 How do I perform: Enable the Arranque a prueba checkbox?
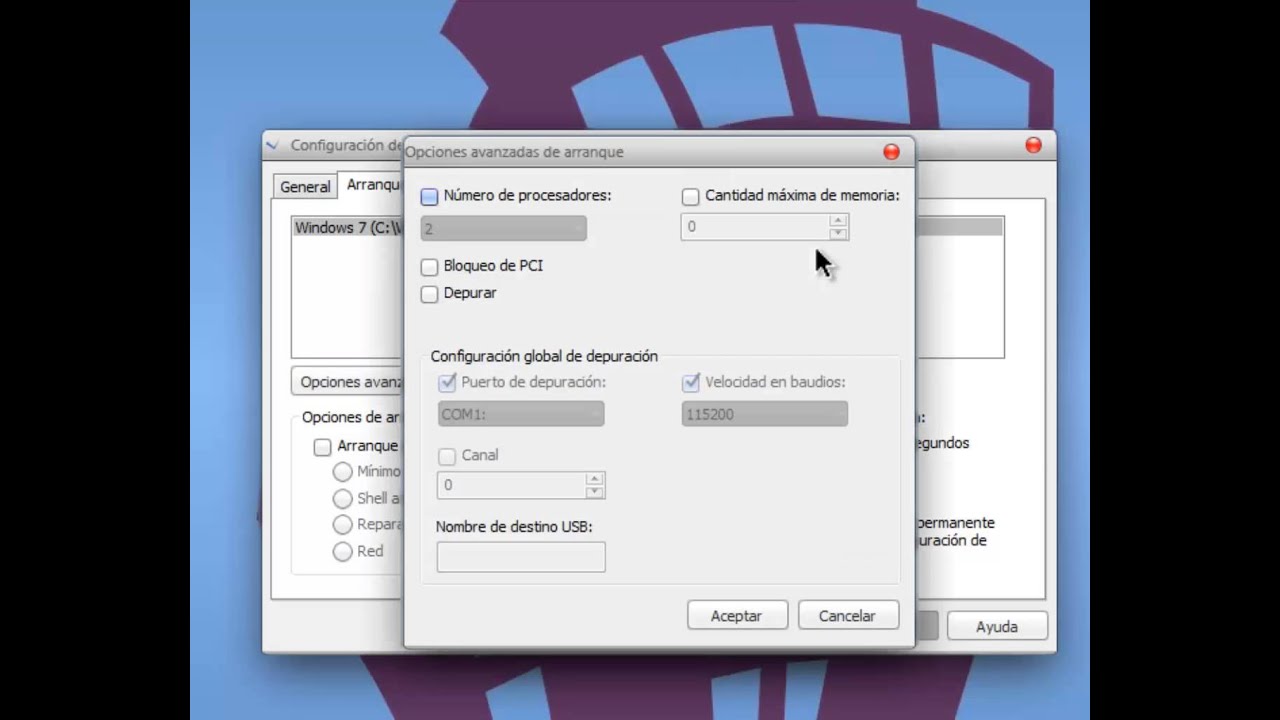[x=322, y=446]
